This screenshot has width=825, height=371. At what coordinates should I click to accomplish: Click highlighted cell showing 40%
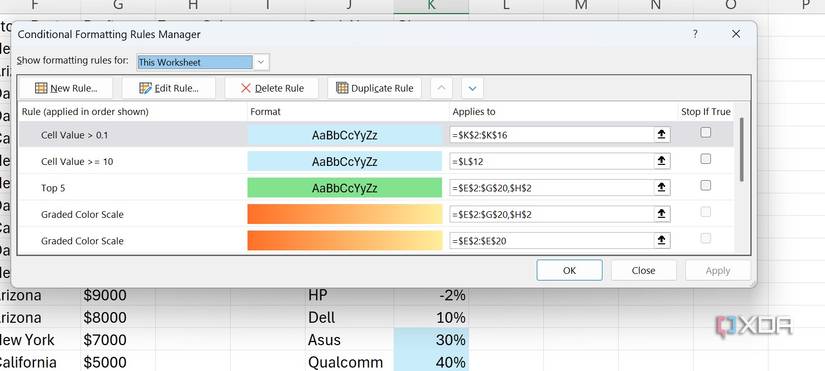tap(431, 362)
